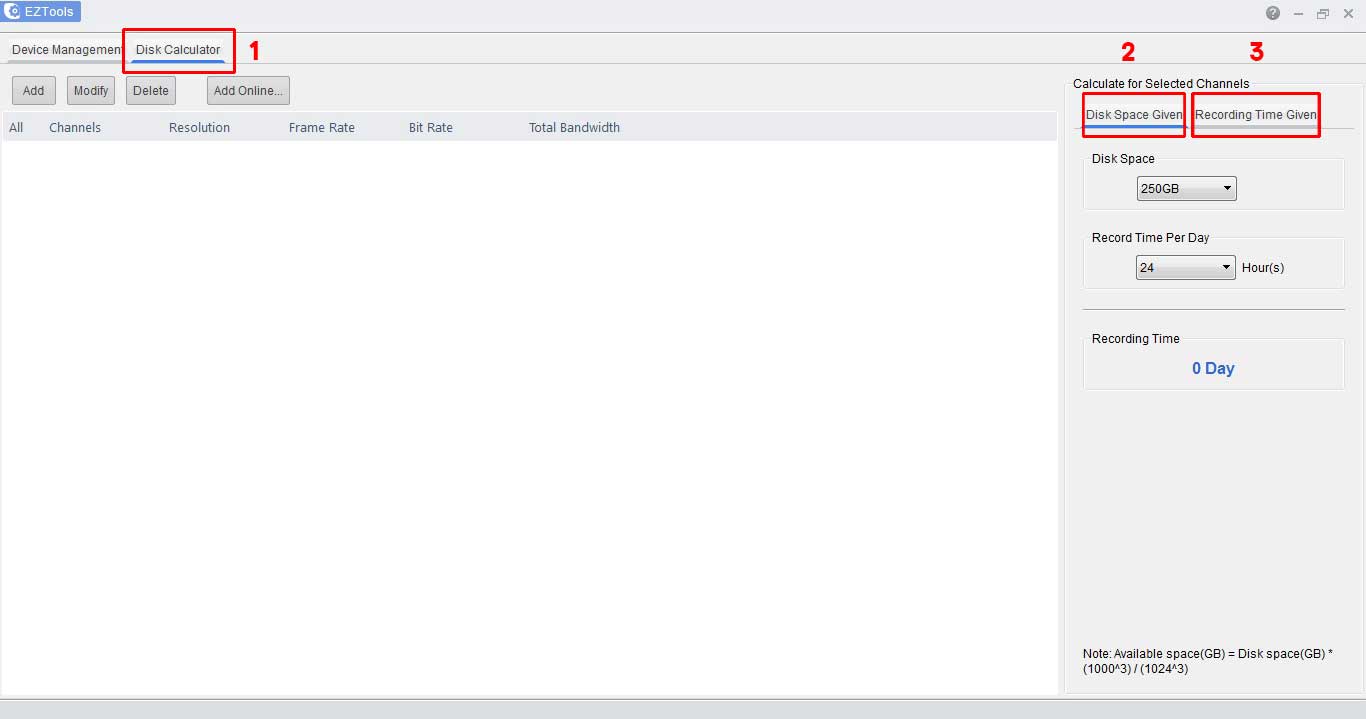Switch calculation mode to Recording Time Given
This screenshot has width=1366, height=719.
tap(1256, 115)
